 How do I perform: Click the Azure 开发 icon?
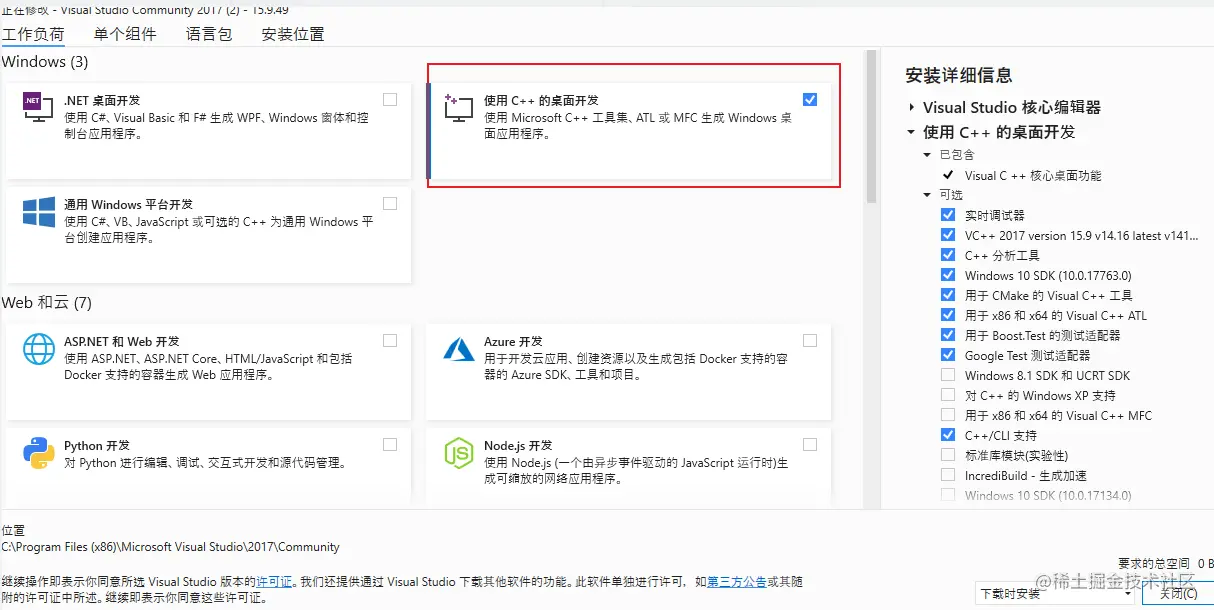(458, 349)
